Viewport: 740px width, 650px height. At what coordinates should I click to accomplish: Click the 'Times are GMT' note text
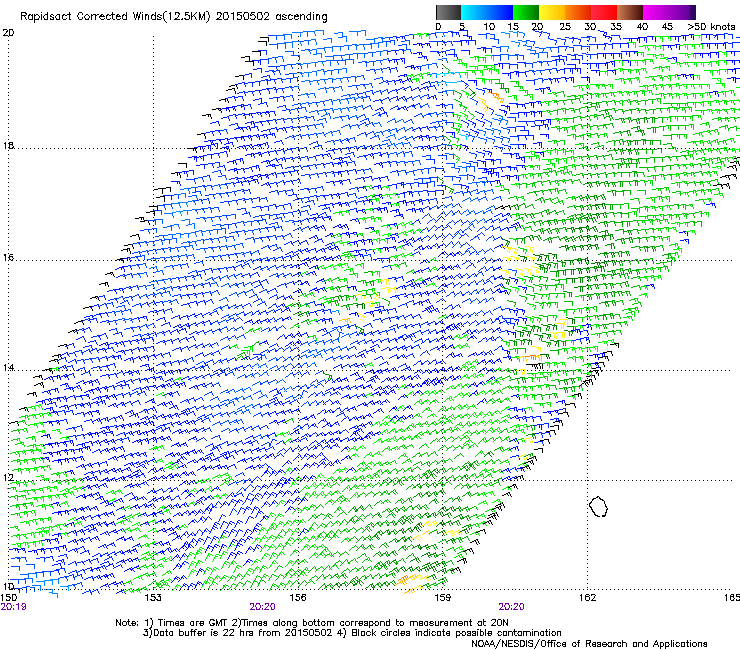click(x=192, y=623)
